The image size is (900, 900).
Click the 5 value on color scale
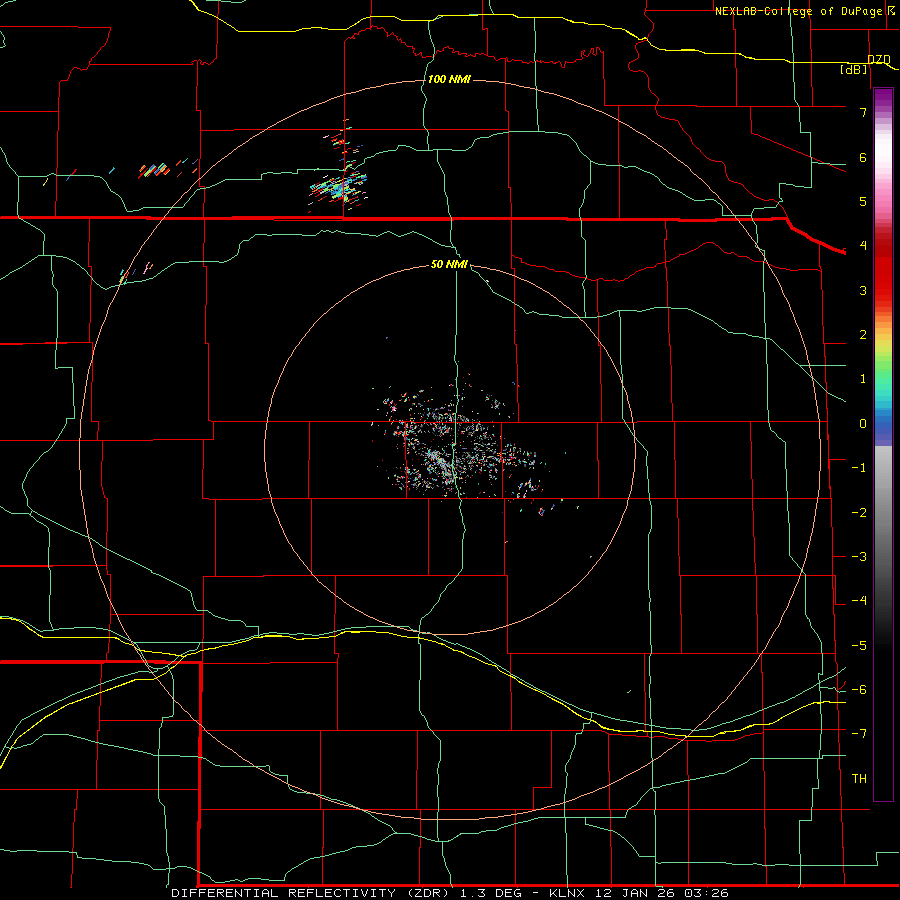pyautogui.click(x=863, y=201)
